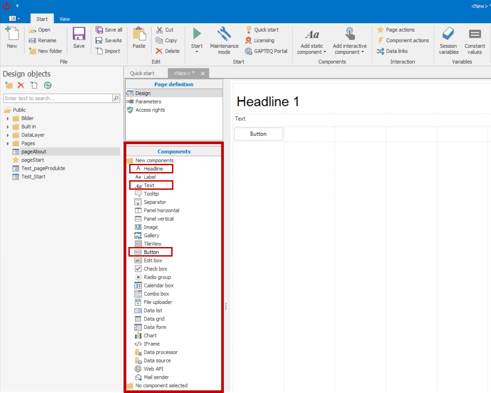Open Constant values
The image size is (491, 393).
475,41
